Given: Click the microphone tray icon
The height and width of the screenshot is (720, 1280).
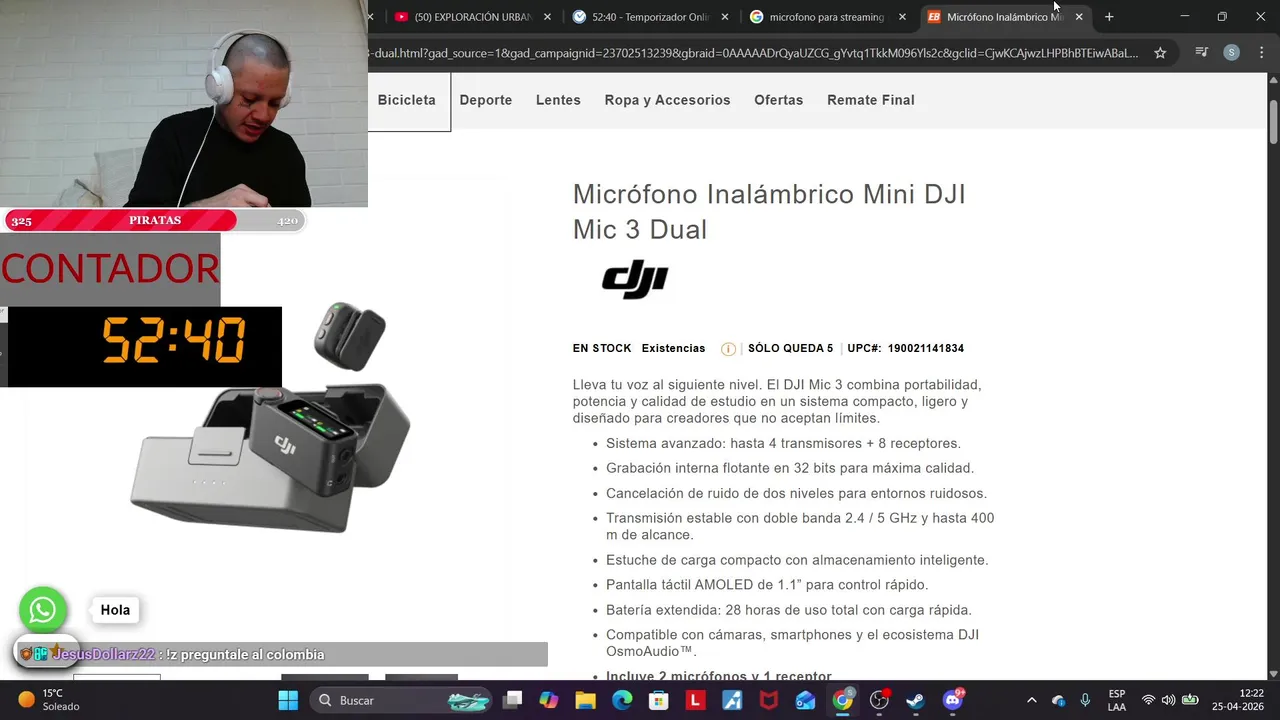Looking at the screenshot, I should point(1085,700).
